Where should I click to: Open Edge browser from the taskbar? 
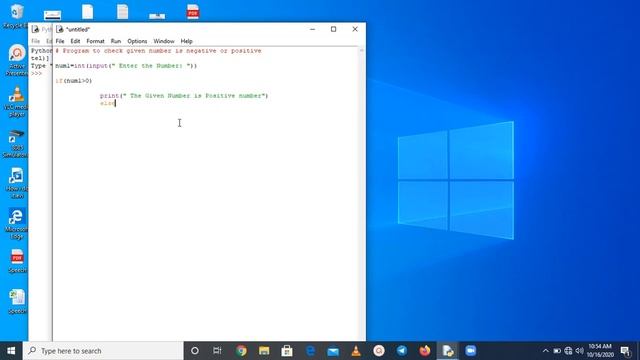(x=310, y=351)
